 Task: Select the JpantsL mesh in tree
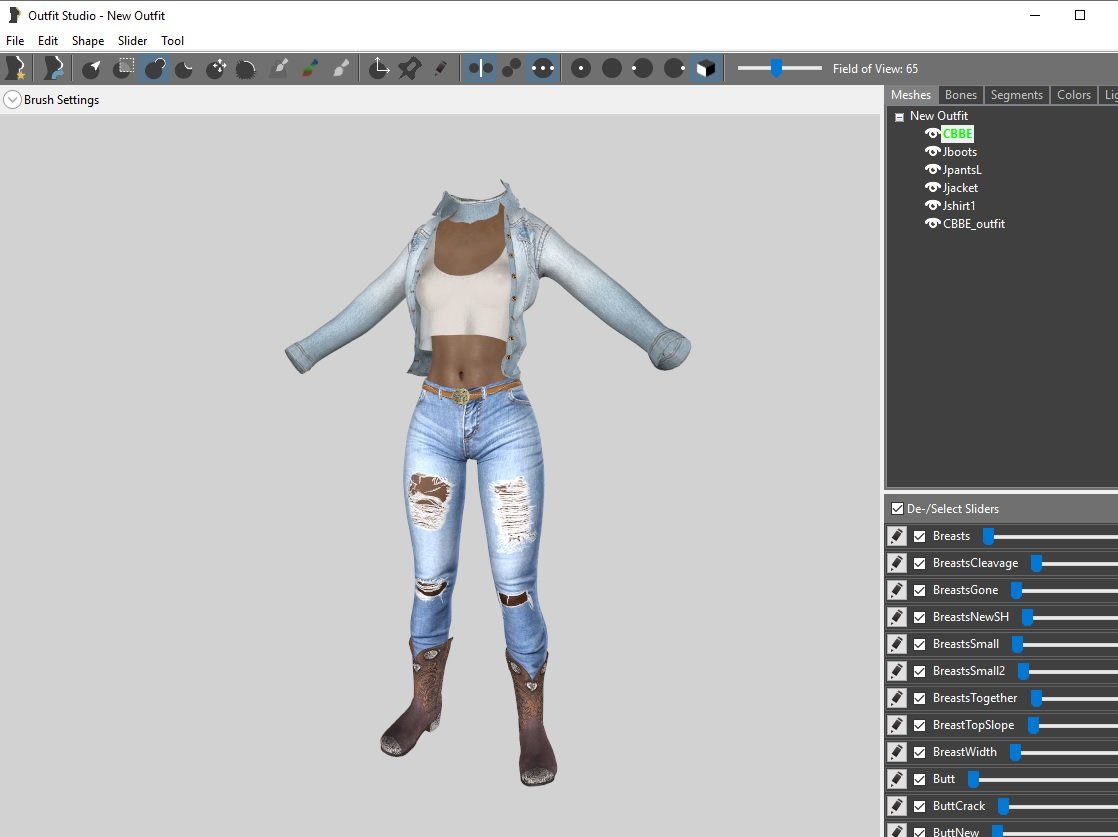962,170
